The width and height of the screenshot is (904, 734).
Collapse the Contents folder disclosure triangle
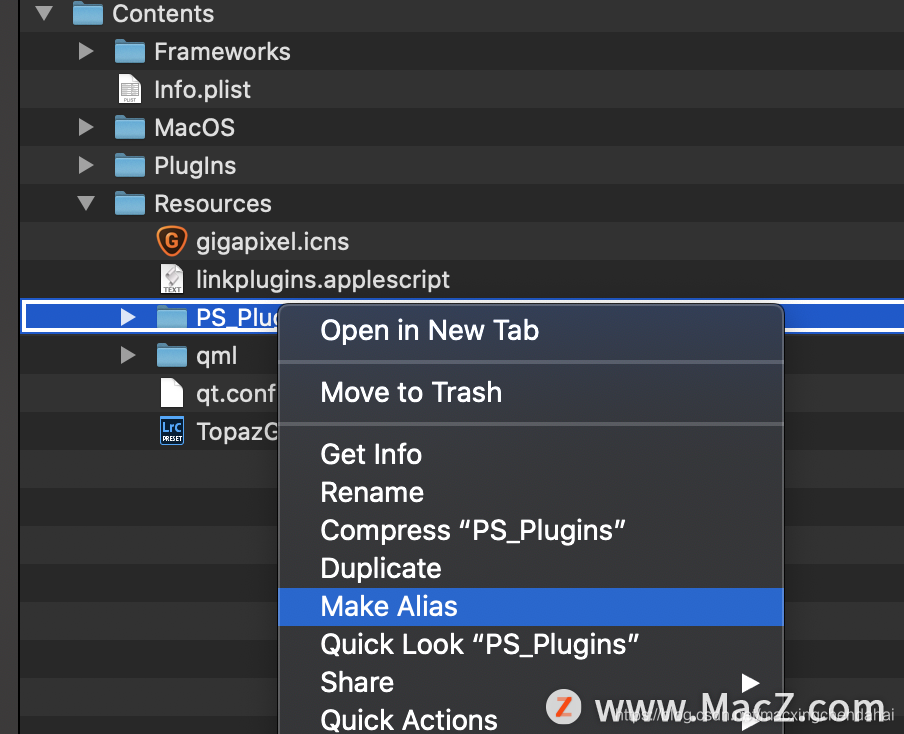(44, 13)
